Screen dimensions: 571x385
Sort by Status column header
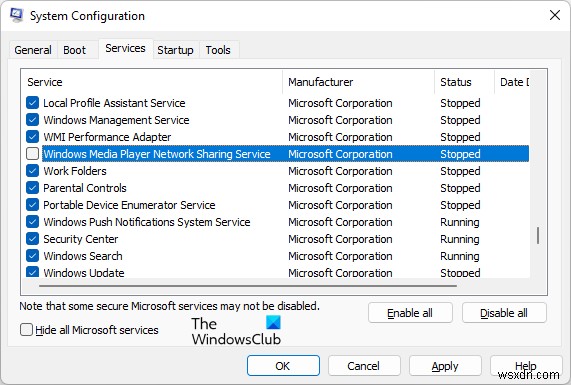coord(464,82)
